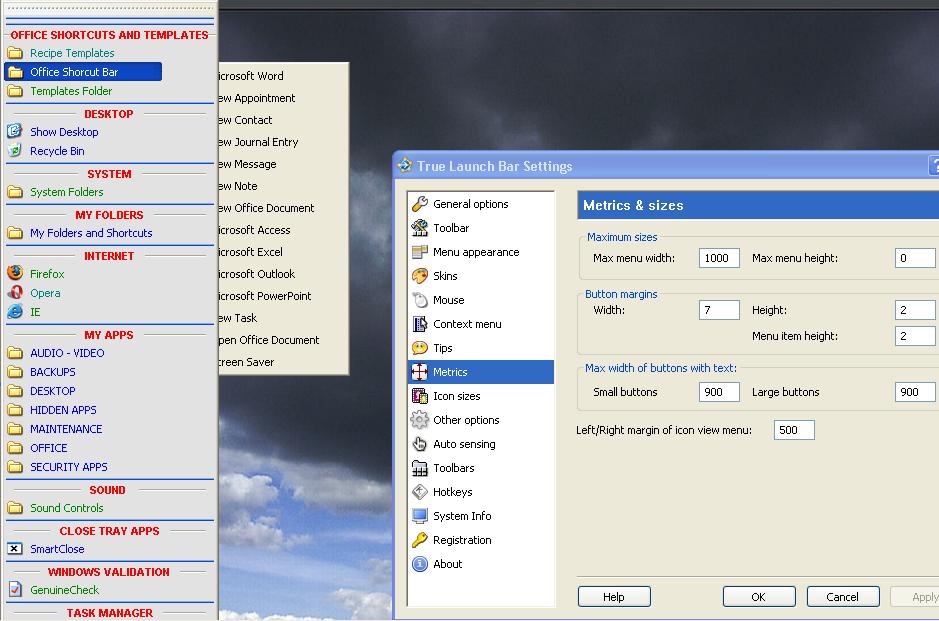939x621 pixels.
Task: Choose Microsoft Excel from the popup menu
Action: 251,252
